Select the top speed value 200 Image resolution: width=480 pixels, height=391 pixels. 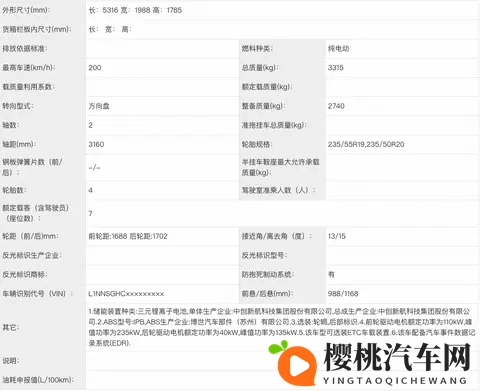(x=95, y=68)
